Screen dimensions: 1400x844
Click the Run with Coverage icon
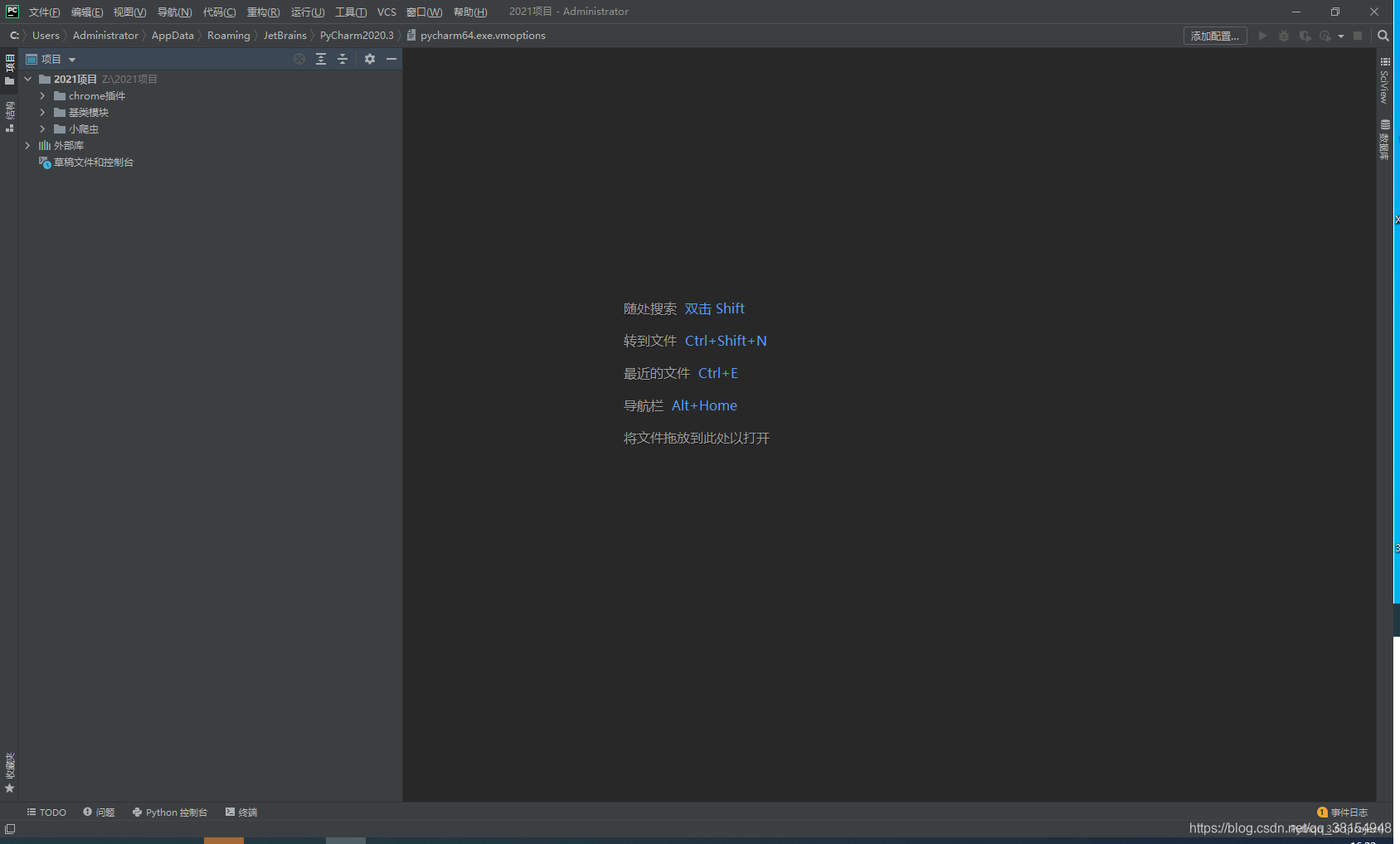[x=1305, y=36]
